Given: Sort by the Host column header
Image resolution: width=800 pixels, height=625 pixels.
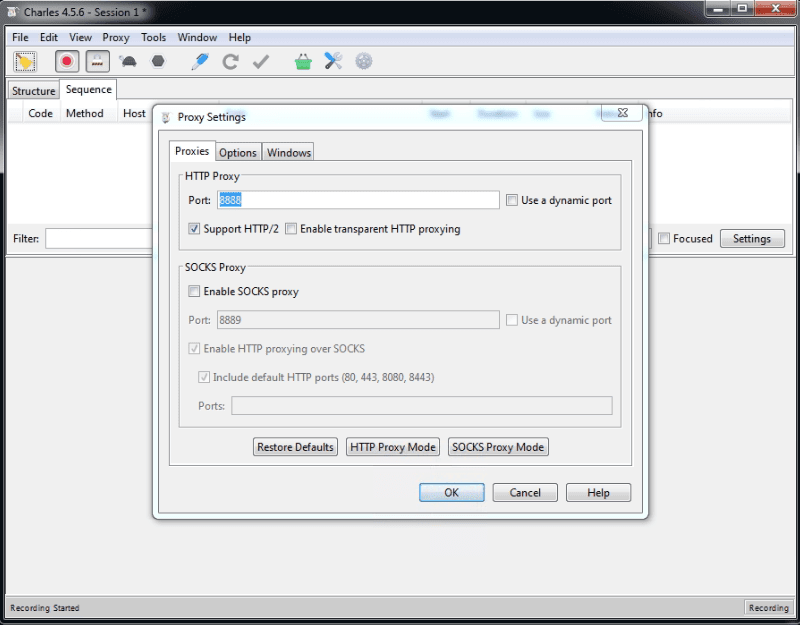Looking at the screenshot, I should point(134,113).
